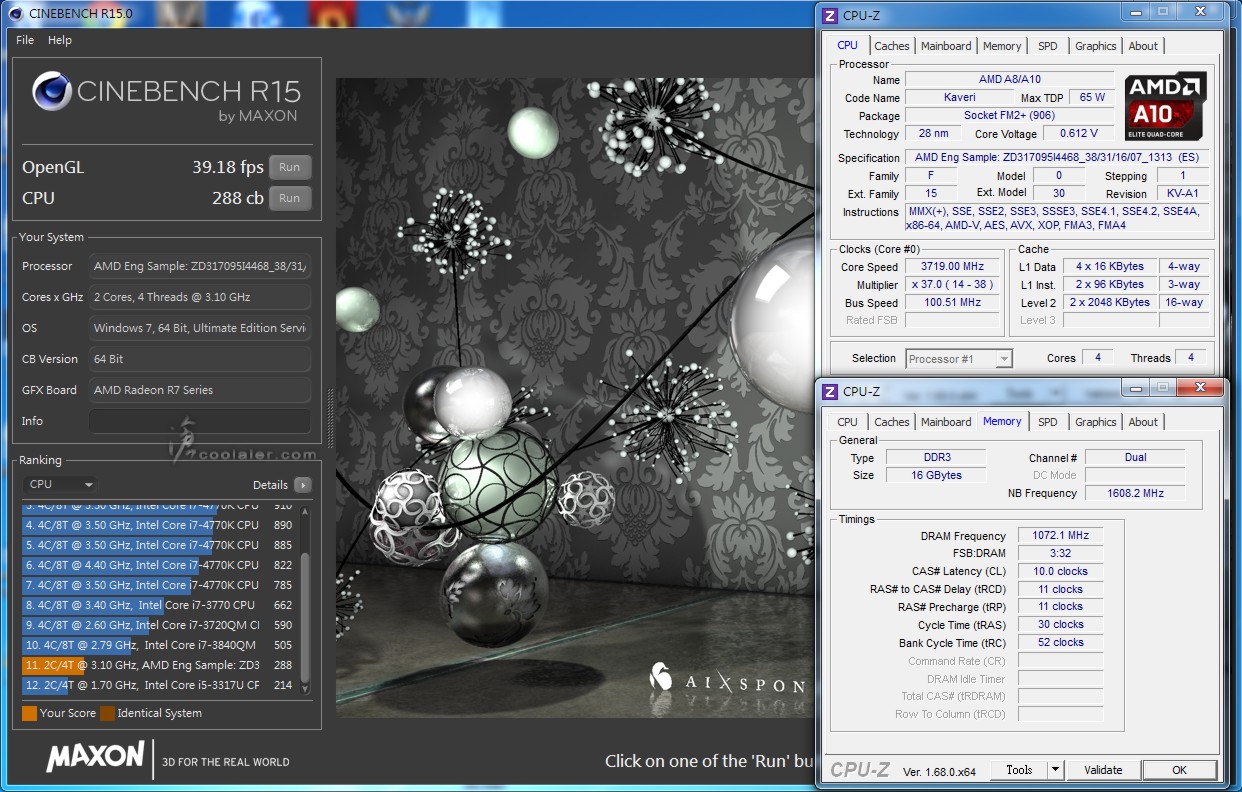Image resolution: width=1242 pixels, height=792 pixels.
Task: Click the ranking list scroll-up arrow
Action: coord(305,512)
